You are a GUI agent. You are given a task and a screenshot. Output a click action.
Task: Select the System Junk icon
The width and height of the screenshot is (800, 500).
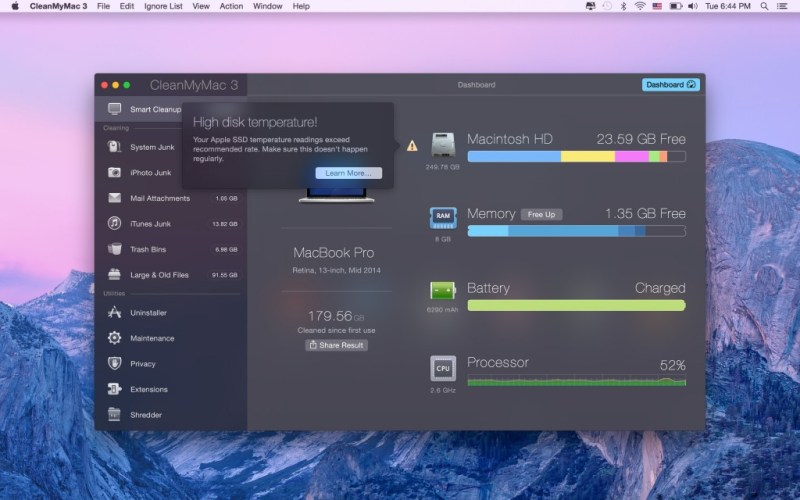[x=114, y=147]
